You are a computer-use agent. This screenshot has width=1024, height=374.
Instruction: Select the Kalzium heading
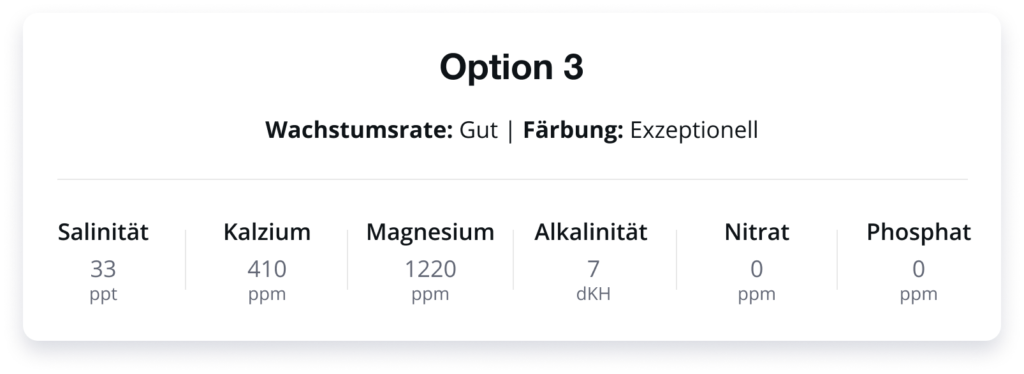coord(266,232)
